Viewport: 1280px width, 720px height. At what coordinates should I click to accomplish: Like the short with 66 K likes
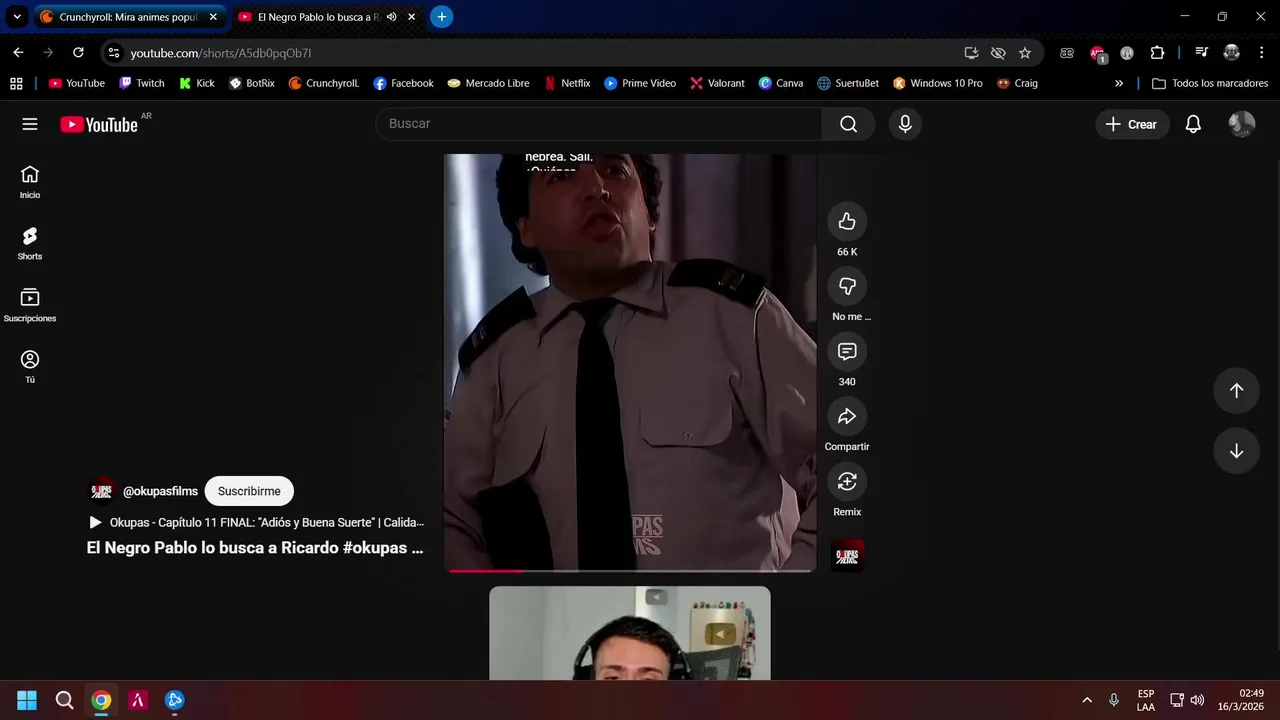point(847,221)
